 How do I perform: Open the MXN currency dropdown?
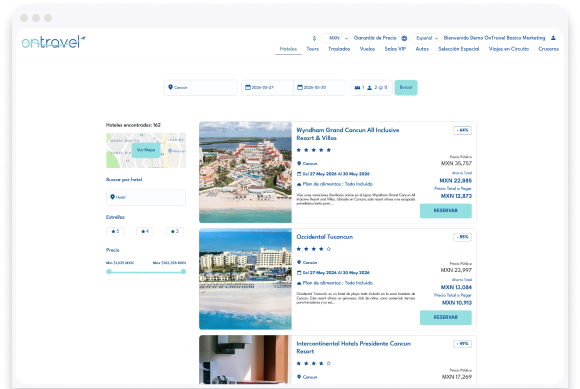pyautogui.click(x=335, y=38)
